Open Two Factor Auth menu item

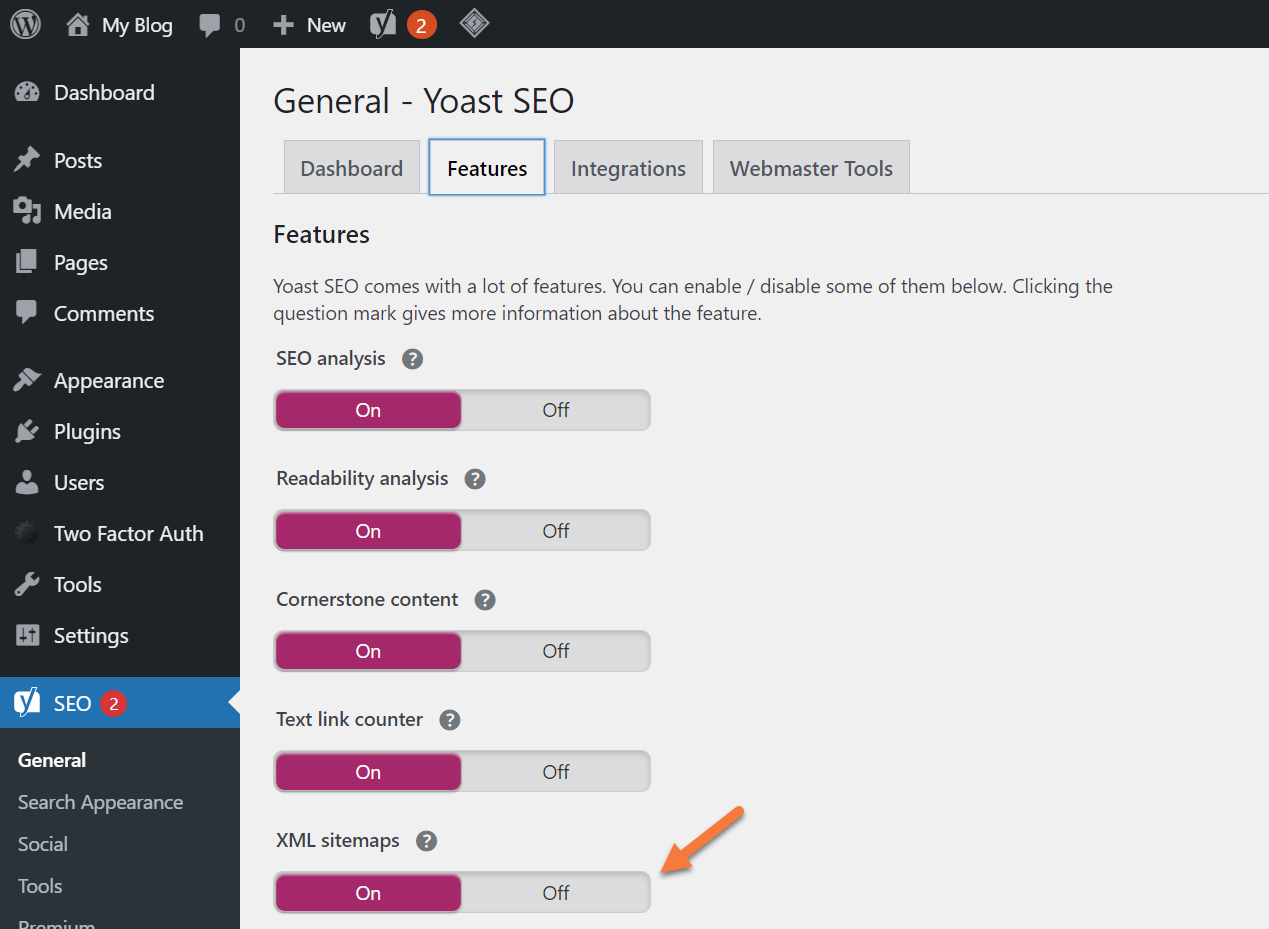click(x=128, y=534)
